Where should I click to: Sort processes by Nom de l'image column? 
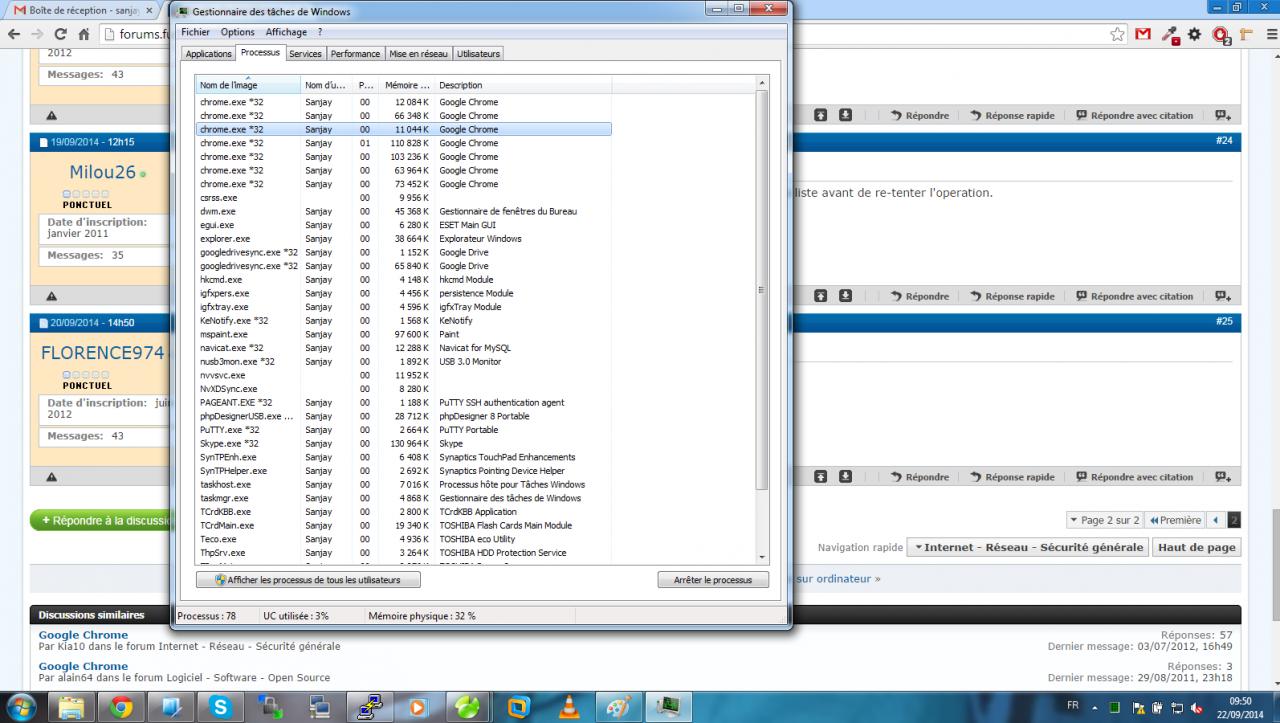point(247,85)
